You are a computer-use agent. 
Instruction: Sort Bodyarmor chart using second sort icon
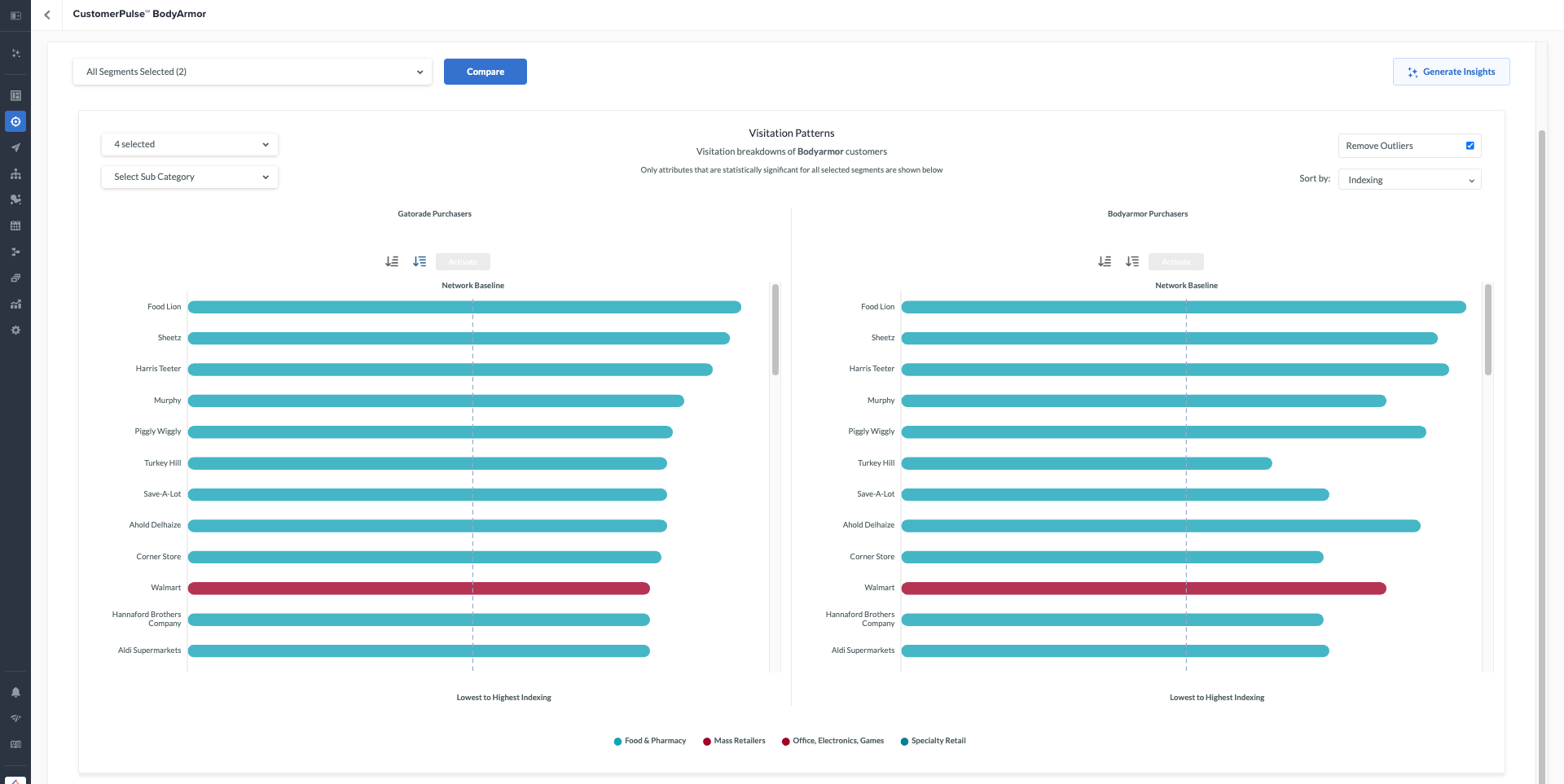1132,261
